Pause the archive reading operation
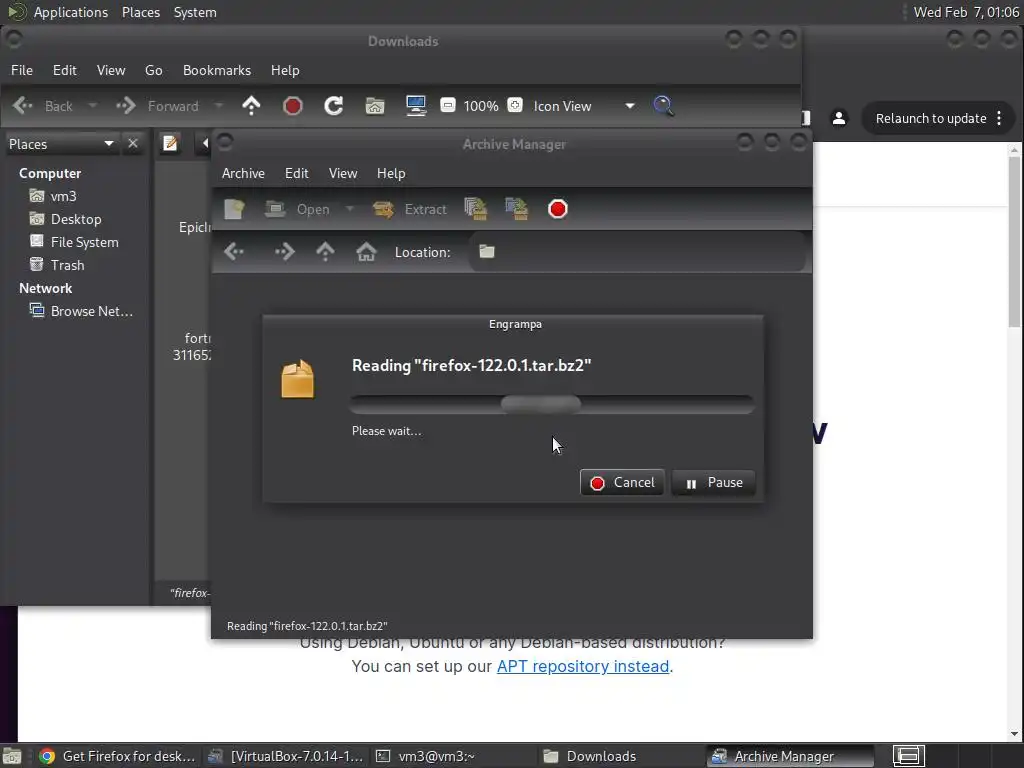Image resolution: width=1024 pixels, height=768 pixels. point(713,483)
